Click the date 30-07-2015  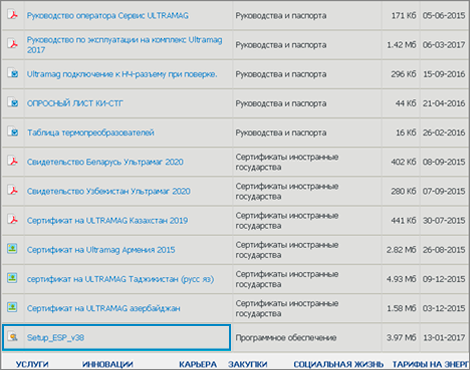click(x=444, y=221)
